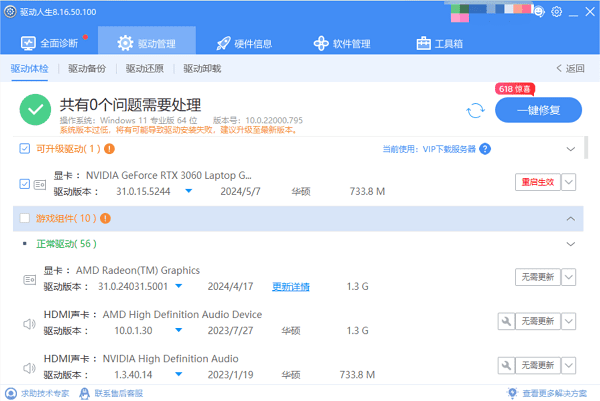Click the technical expert help icon
The image size is (600, 401).
tap(9, 393)
